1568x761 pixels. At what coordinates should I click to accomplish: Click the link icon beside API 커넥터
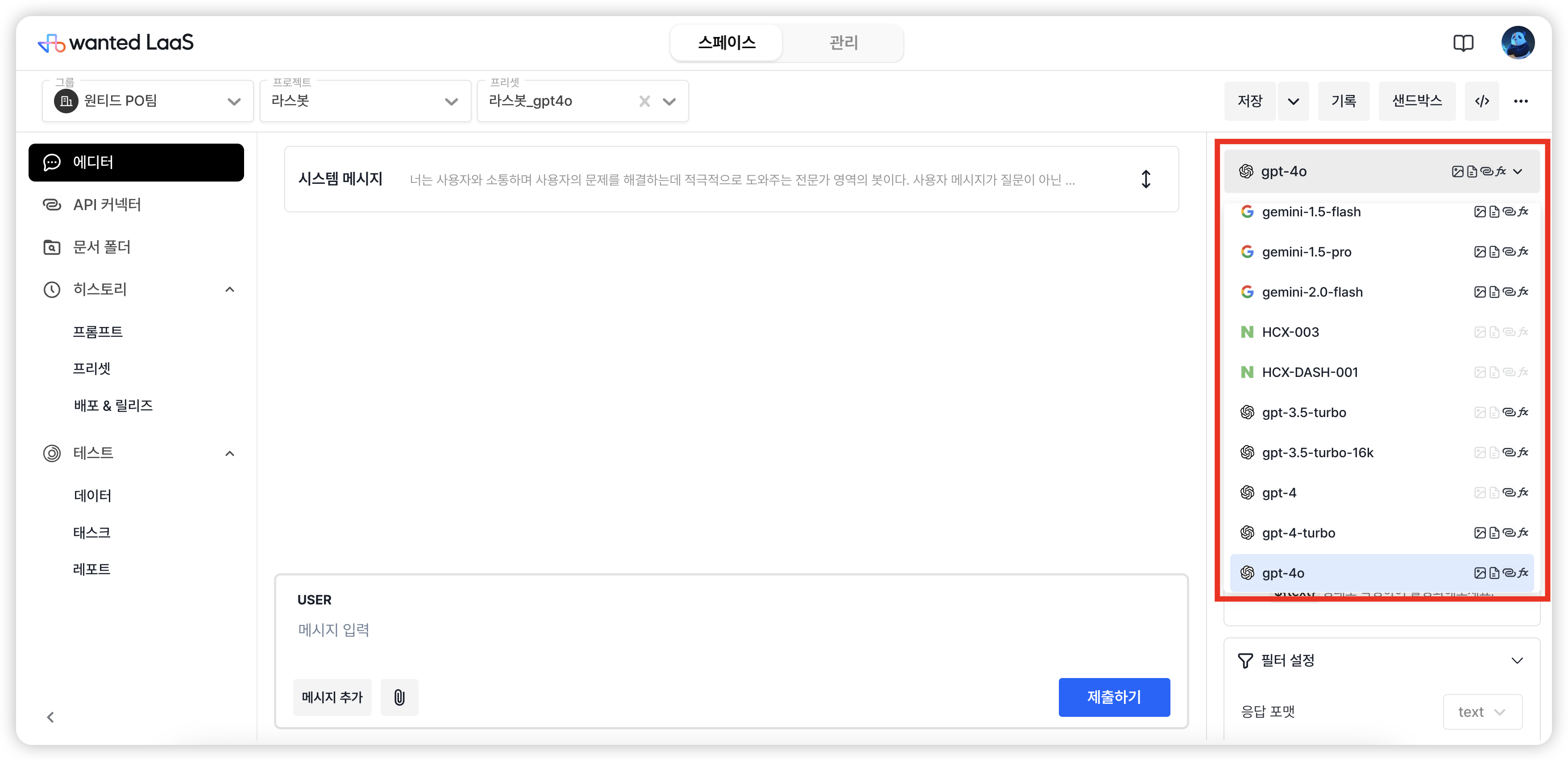pyautogui.click(x=52, y=205)
